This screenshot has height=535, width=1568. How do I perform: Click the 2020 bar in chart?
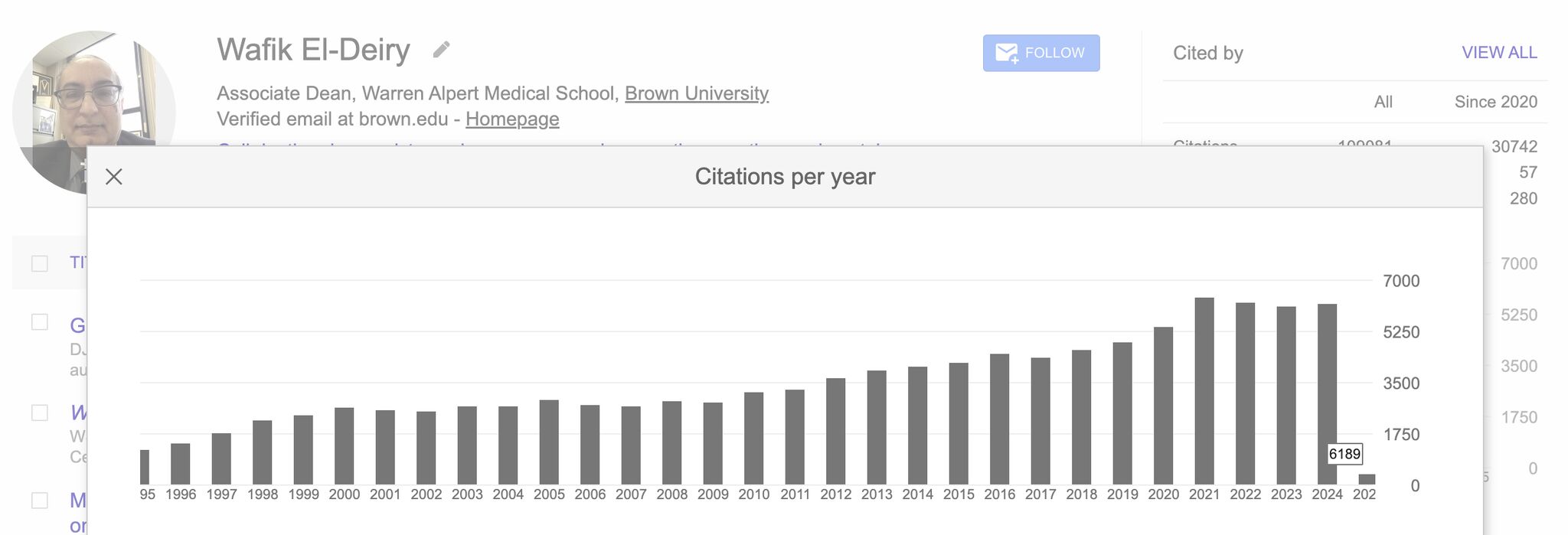click(1163, 406)
